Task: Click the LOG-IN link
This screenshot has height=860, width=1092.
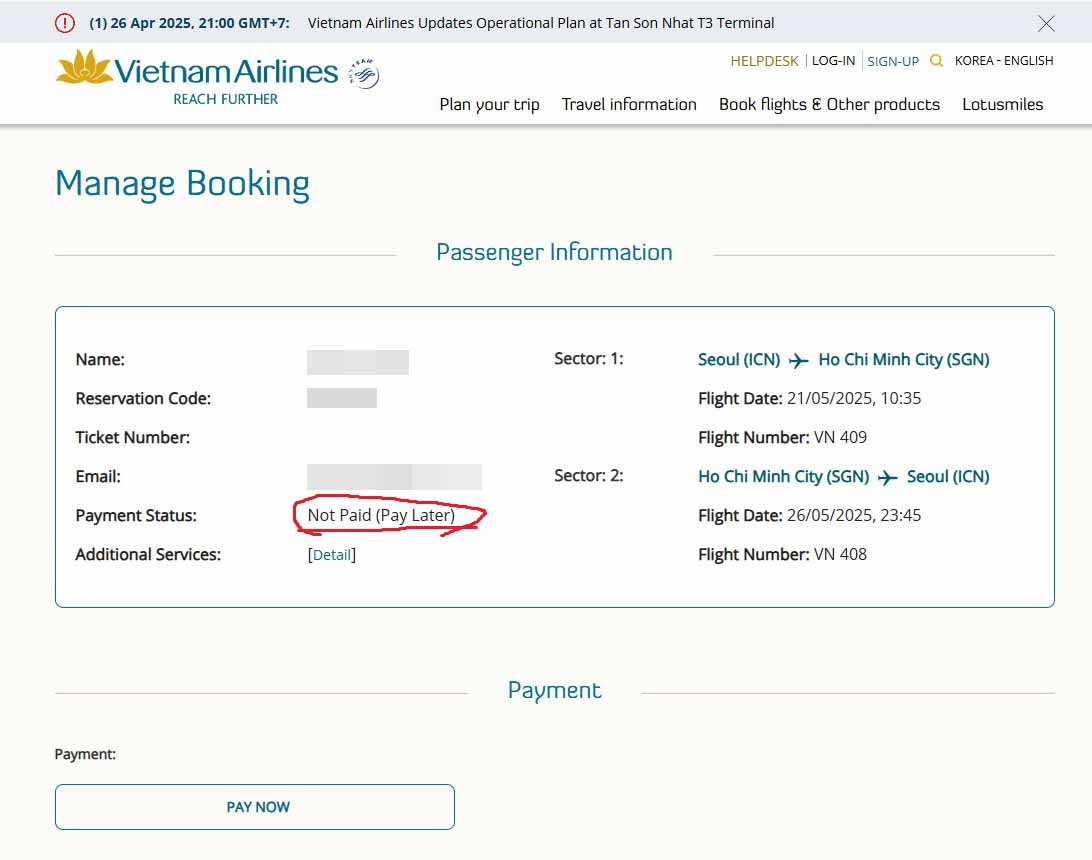Action: 833,61
